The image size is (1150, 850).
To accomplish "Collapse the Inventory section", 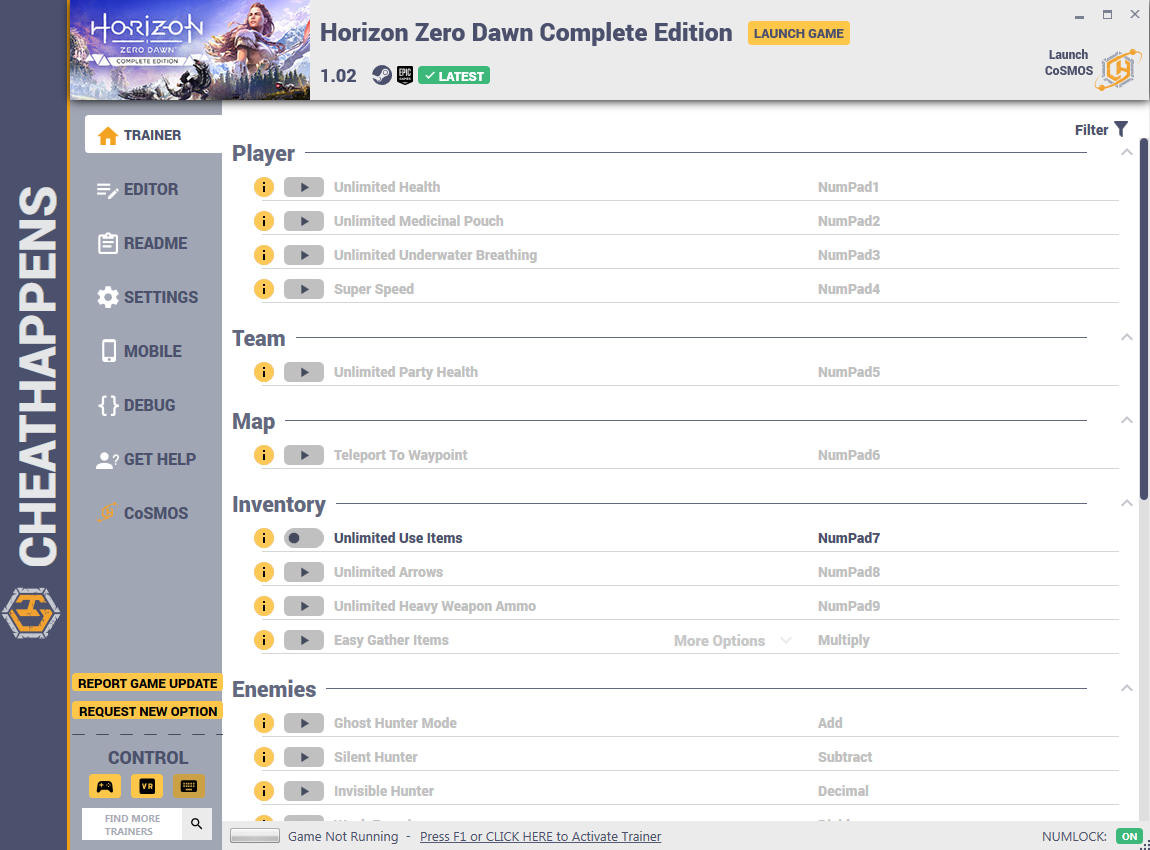I will tap(1127, 503).
